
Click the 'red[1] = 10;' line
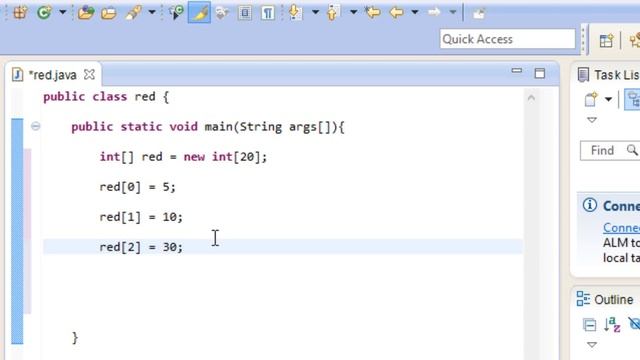141,217
